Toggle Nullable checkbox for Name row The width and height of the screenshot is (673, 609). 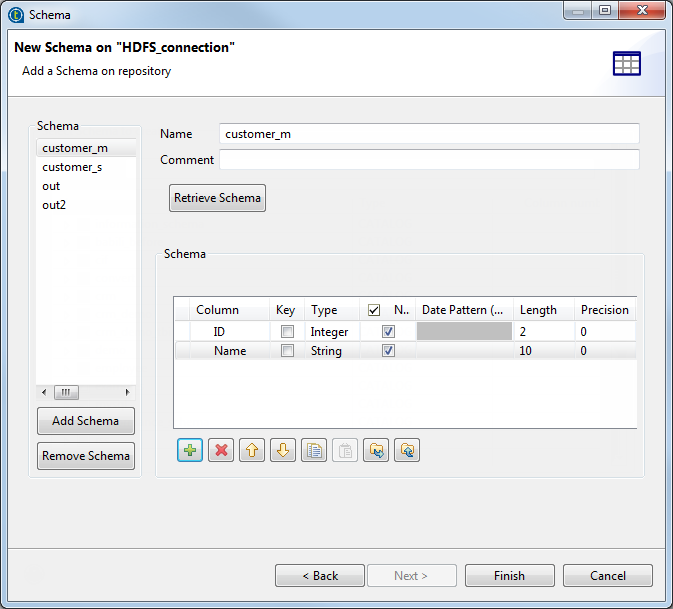point(388,351)
